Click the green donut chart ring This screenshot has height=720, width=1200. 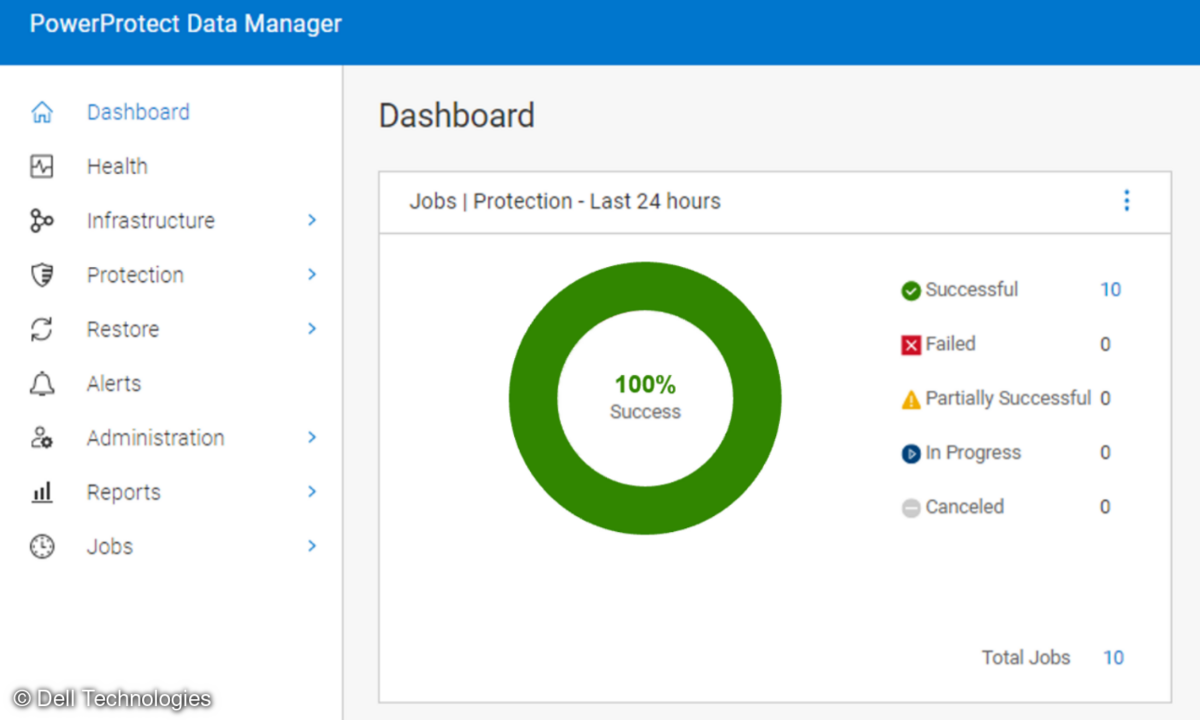(x=531, y=398)
